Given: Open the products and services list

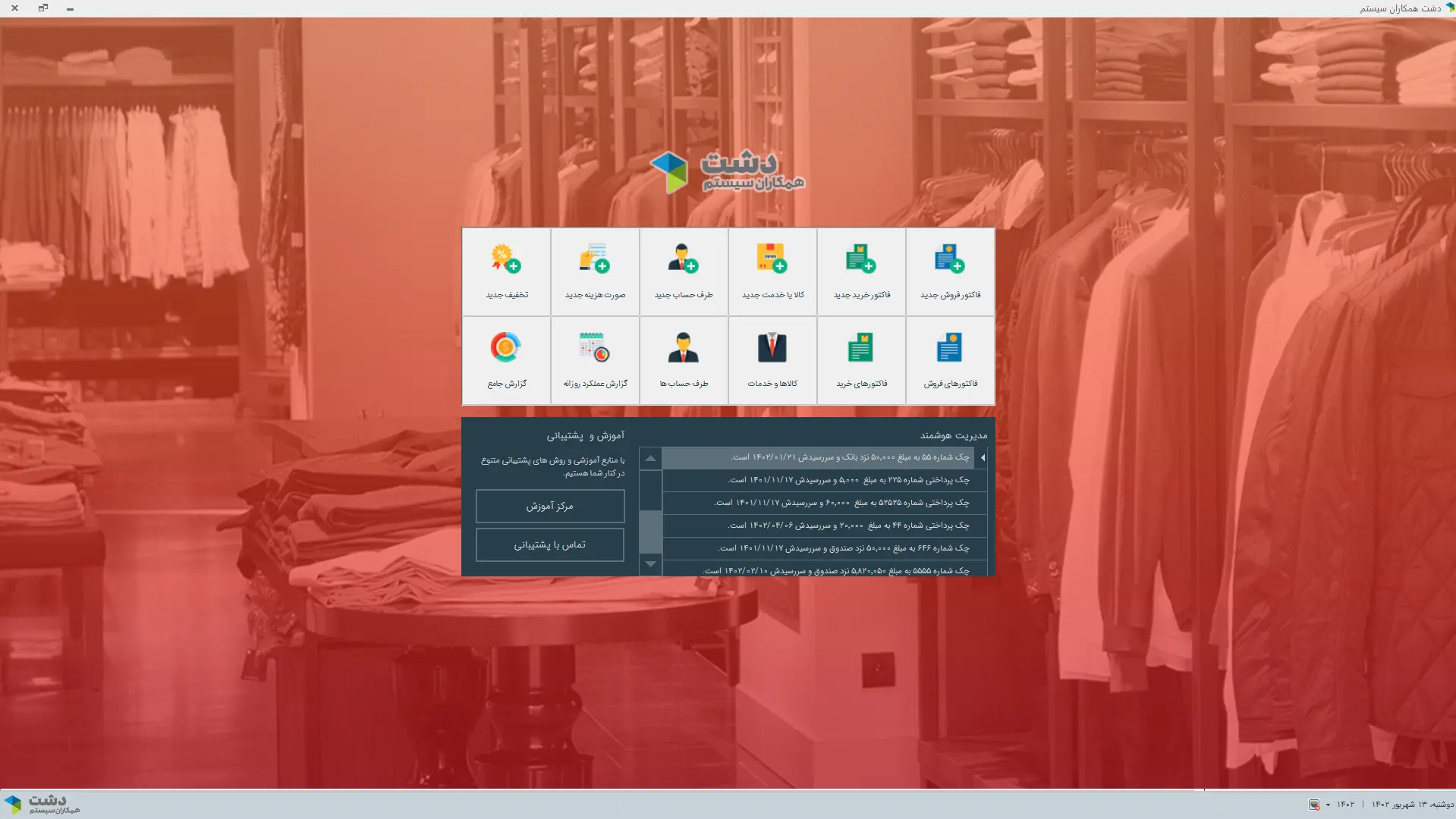Looking at the screenshot, I should (x=772, y=360).
